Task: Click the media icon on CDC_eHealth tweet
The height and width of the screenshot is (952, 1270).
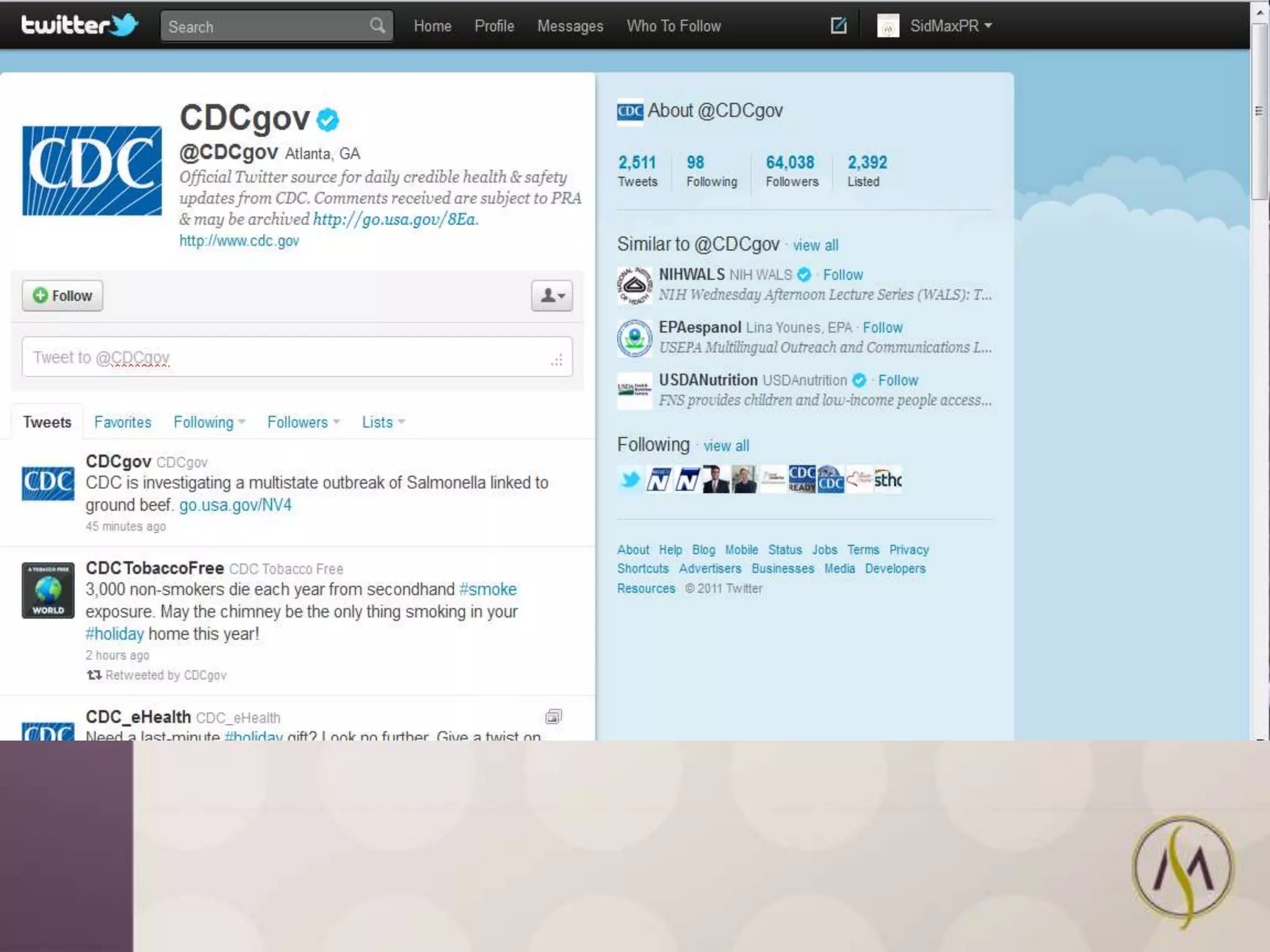Action: pos(553,717)
